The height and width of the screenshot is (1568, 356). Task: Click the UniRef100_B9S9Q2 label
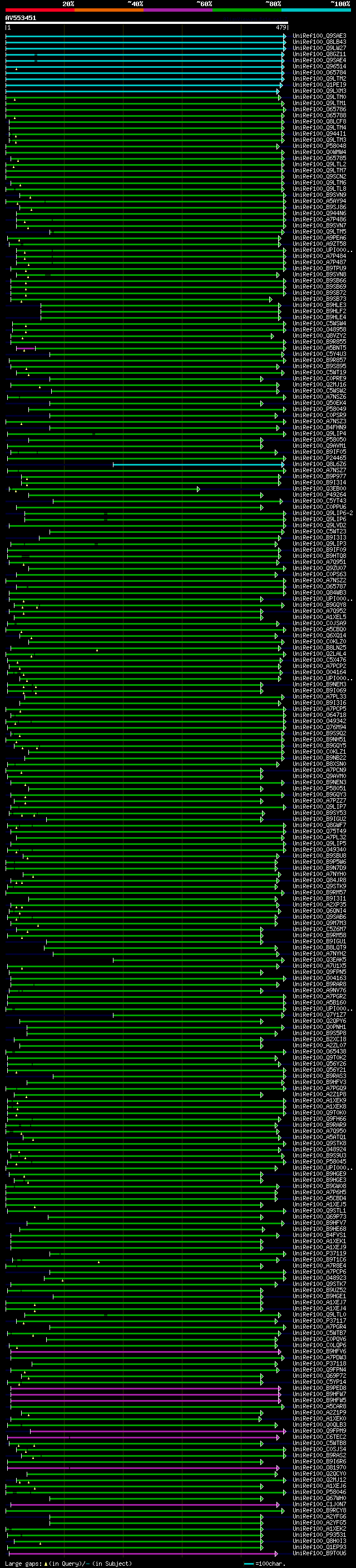tap(319, 734)
